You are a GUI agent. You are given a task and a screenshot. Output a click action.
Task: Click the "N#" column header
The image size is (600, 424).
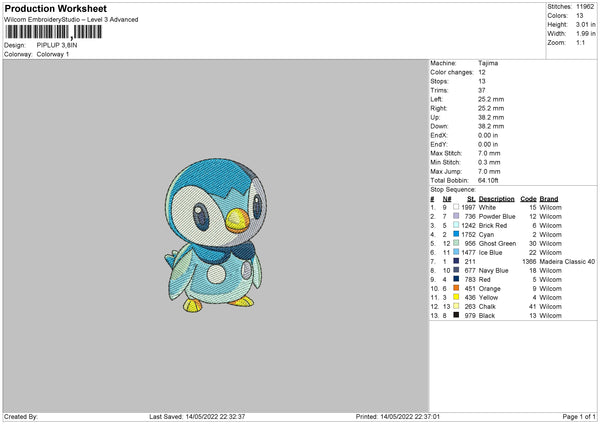tap(447, 199)
